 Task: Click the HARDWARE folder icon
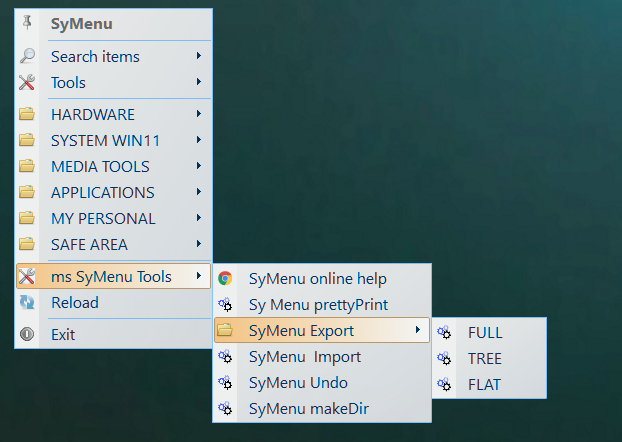[27, 114]
